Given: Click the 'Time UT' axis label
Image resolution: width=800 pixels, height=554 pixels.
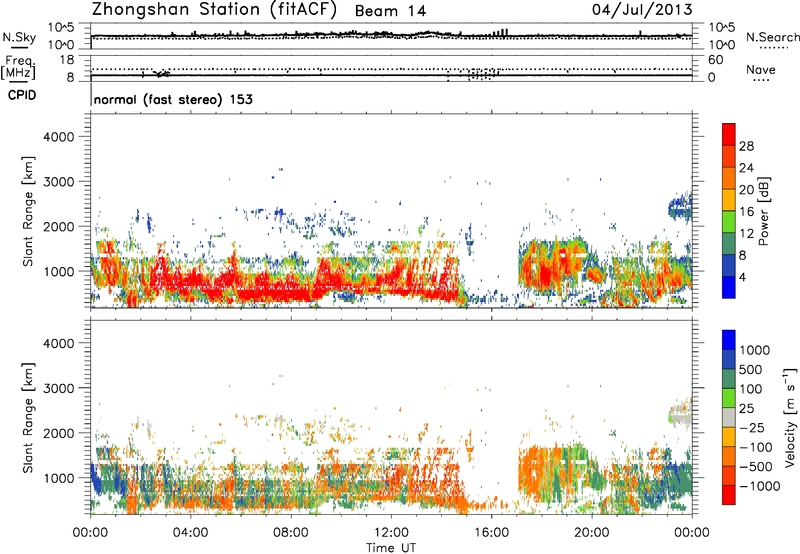Looking at the screenshot, I should click(391, 547).
